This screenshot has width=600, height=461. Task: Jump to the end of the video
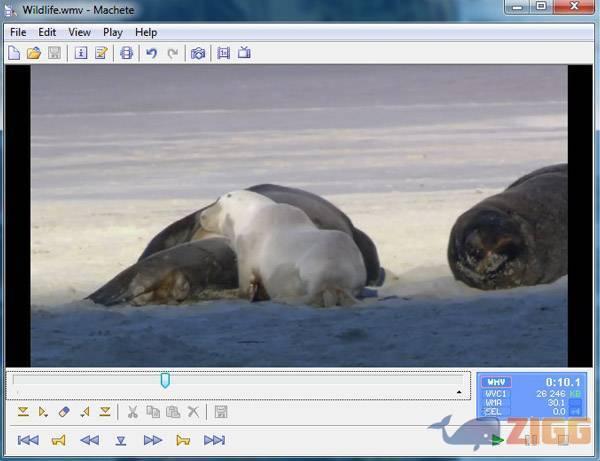tap(214, 440)
